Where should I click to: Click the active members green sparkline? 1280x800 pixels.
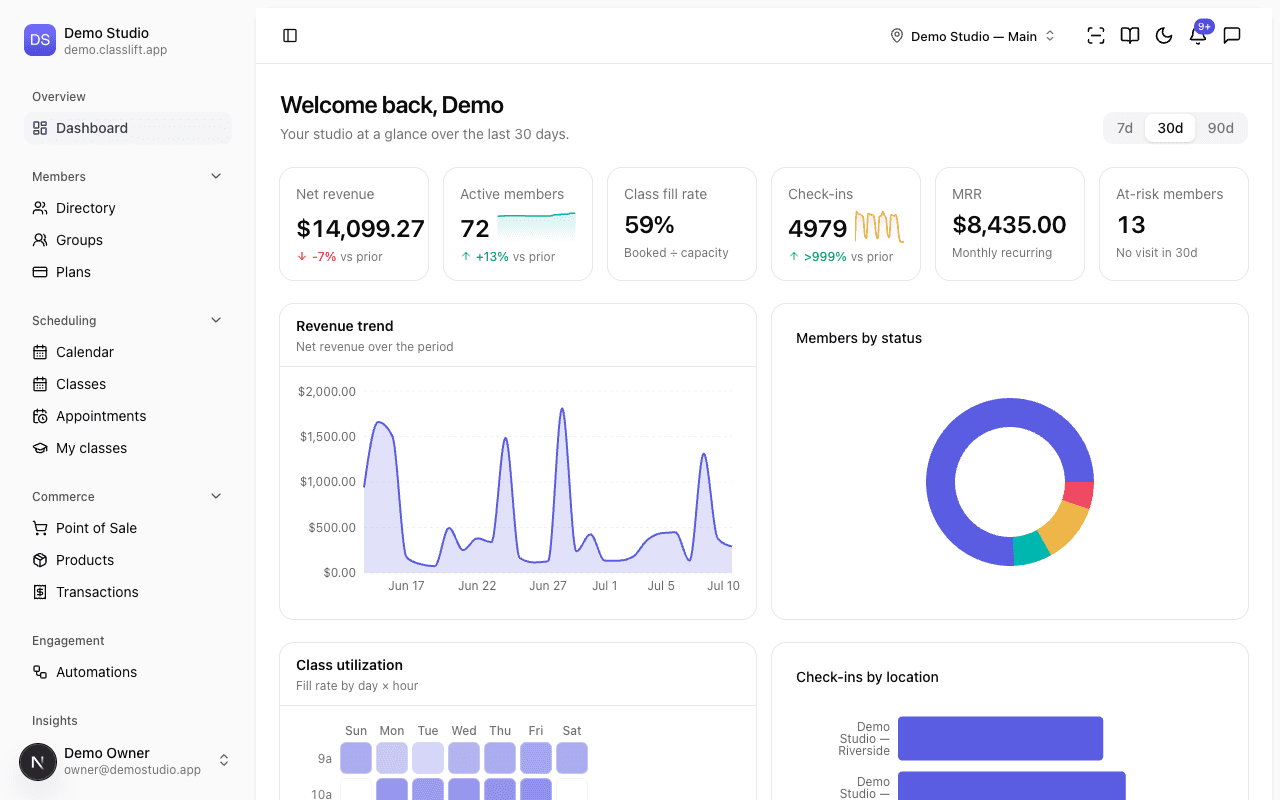pyautogui.click(x=537, y=226)
